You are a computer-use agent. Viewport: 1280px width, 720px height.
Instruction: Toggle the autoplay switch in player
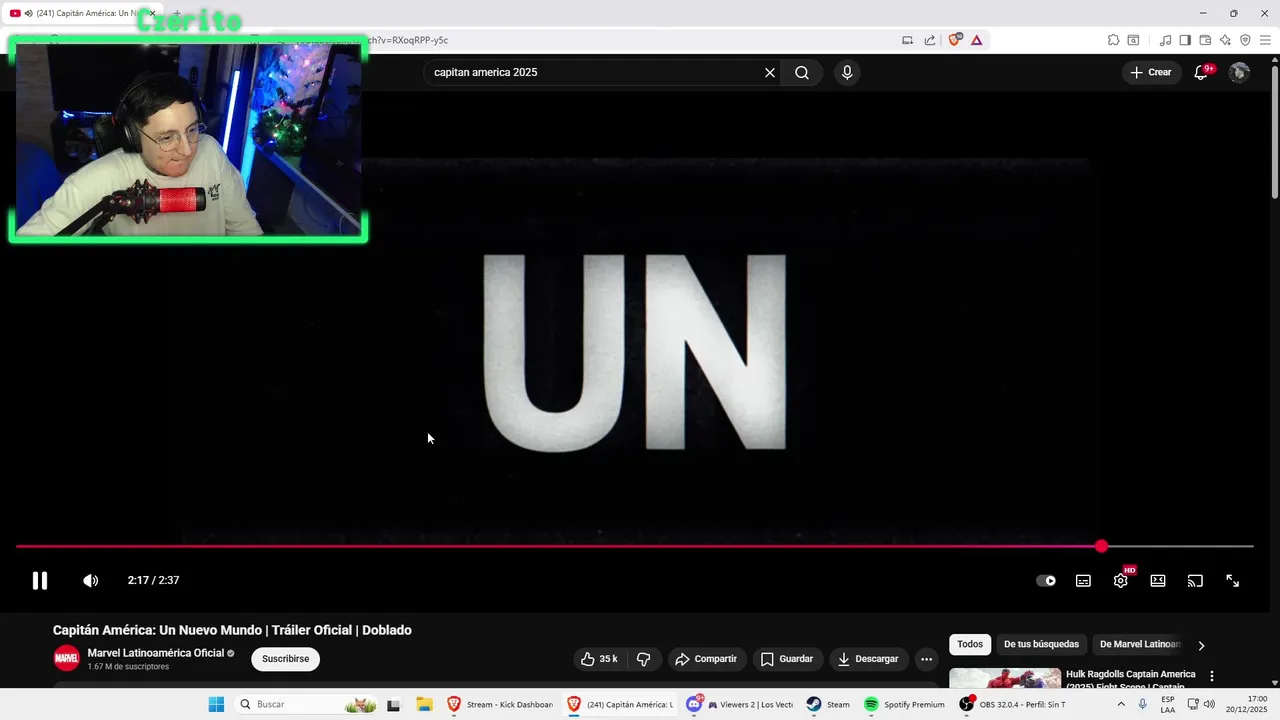[x=1046, y=580]
